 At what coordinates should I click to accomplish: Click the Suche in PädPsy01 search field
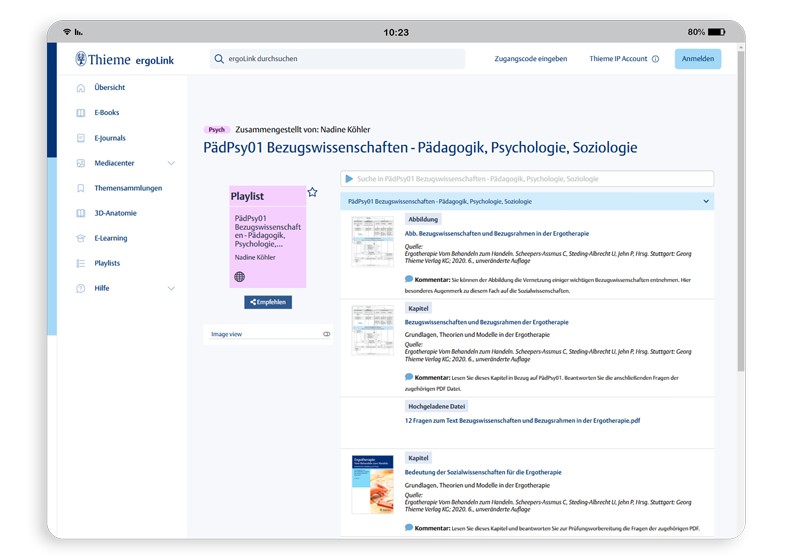(527, 179)
